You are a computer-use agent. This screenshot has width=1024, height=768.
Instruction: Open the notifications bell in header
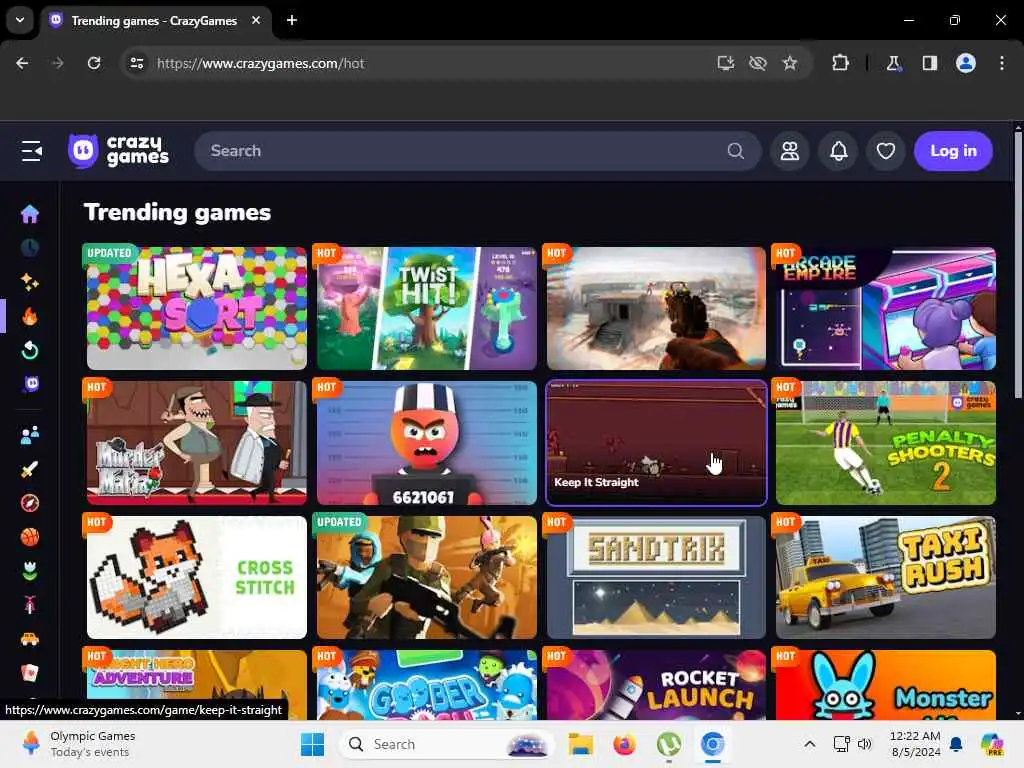tap(839, 151)
